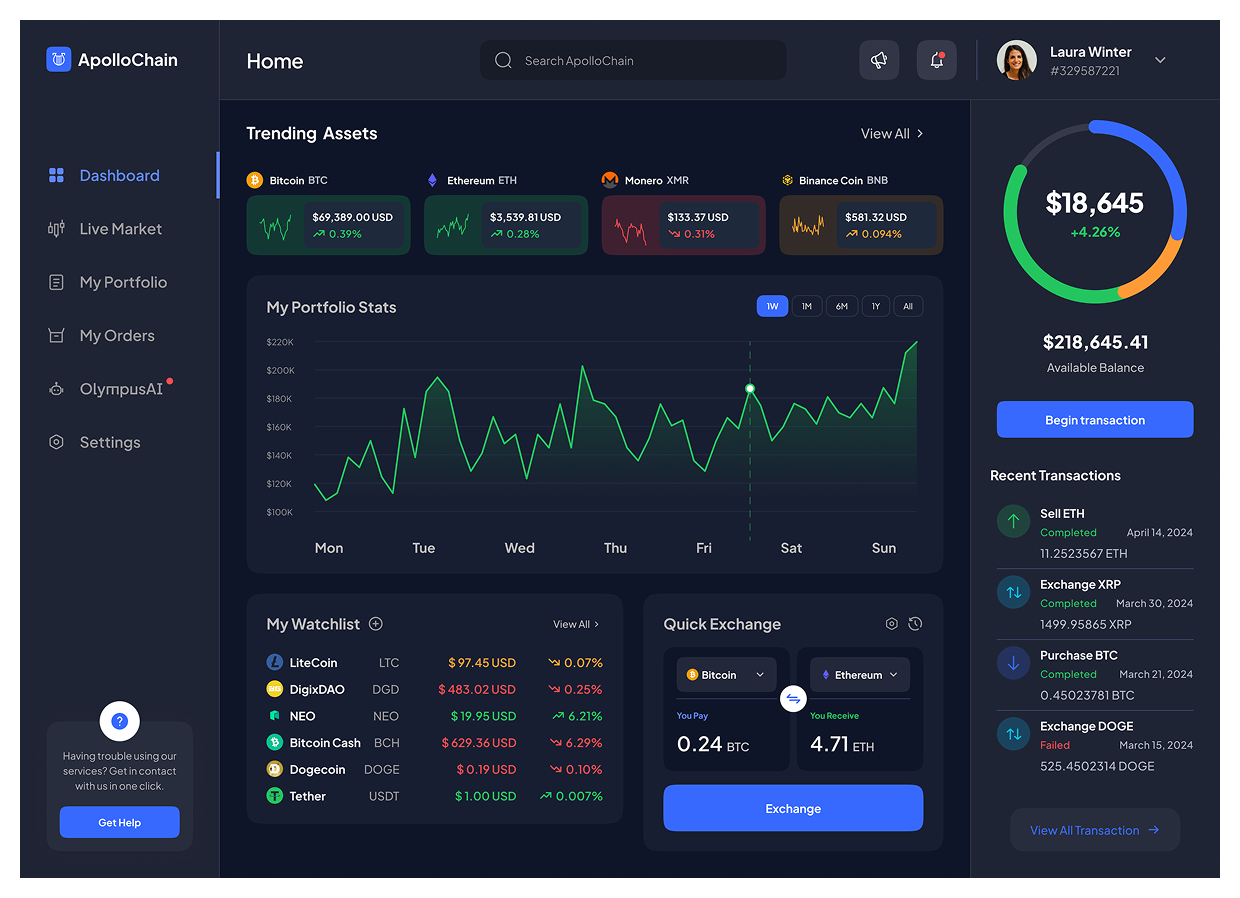Open Quick Exchange history clock icon
Image resolution: width=1240 pixels, height=898 pixels.
[x=915, y=624]
